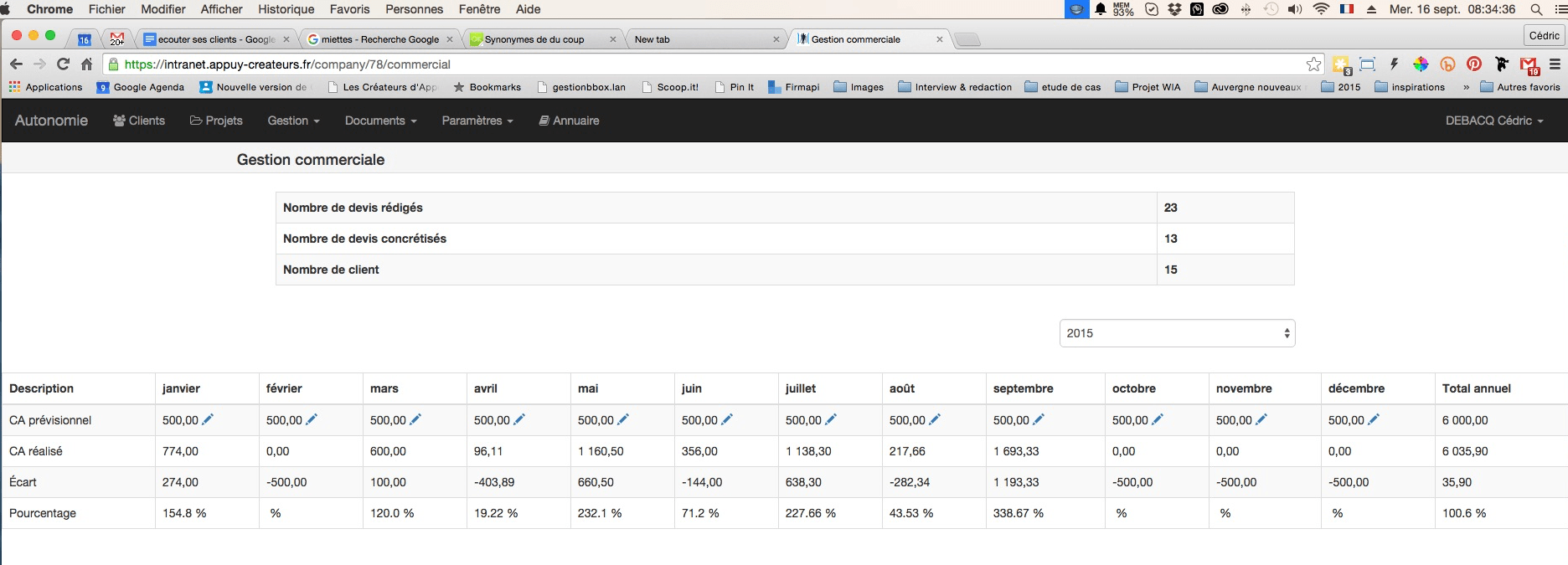Open the Google Agenda bookmark

tap(140, 87)
